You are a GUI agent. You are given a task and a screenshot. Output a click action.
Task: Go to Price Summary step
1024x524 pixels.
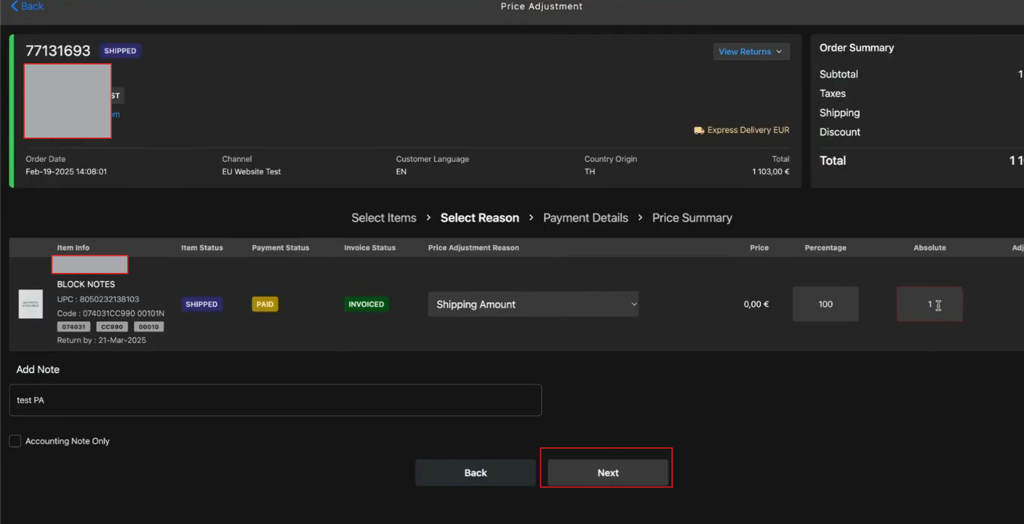click(x=692, y=218)
